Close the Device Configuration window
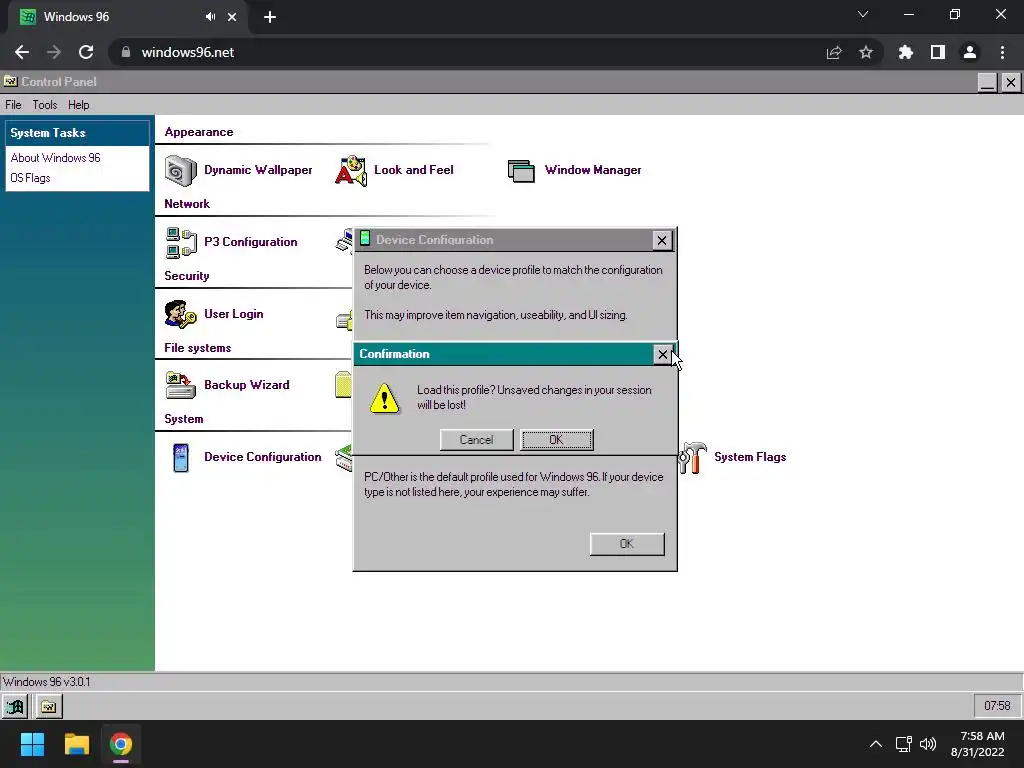Screen dimensions: 1024x768 click(x=662, y=240)
